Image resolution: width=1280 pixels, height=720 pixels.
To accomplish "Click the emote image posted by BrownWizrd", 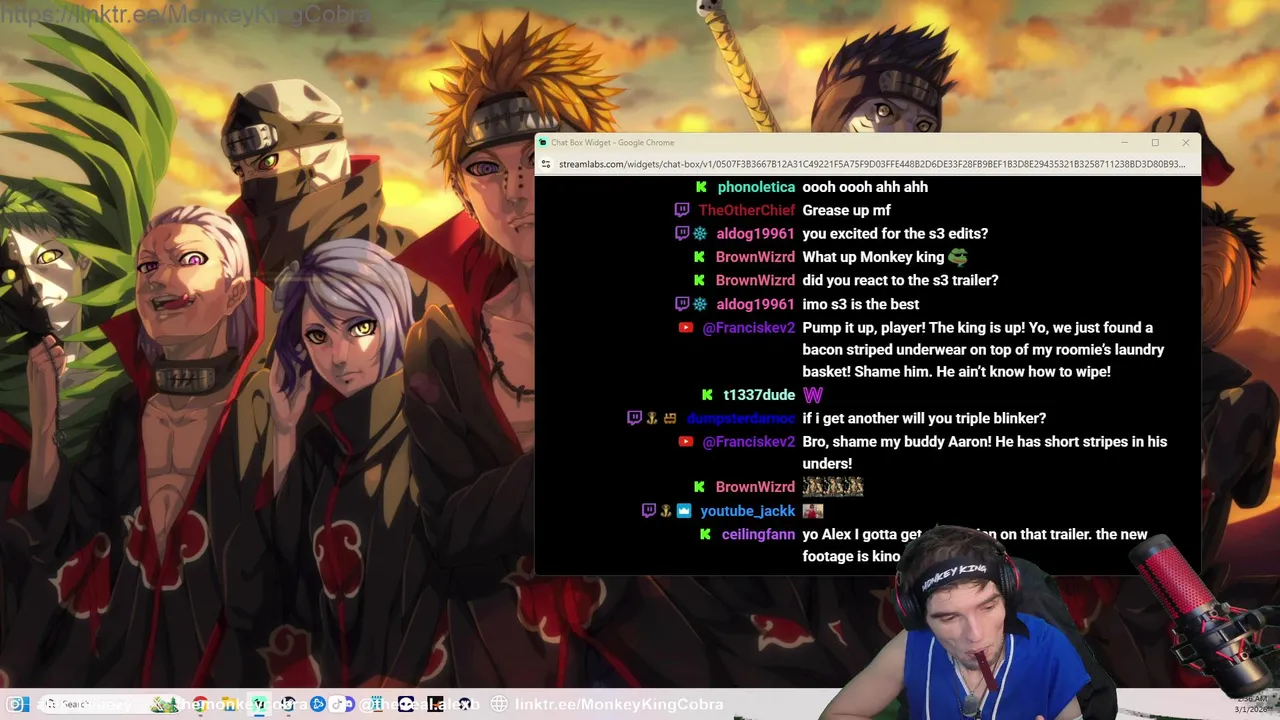I will [833, 487].
